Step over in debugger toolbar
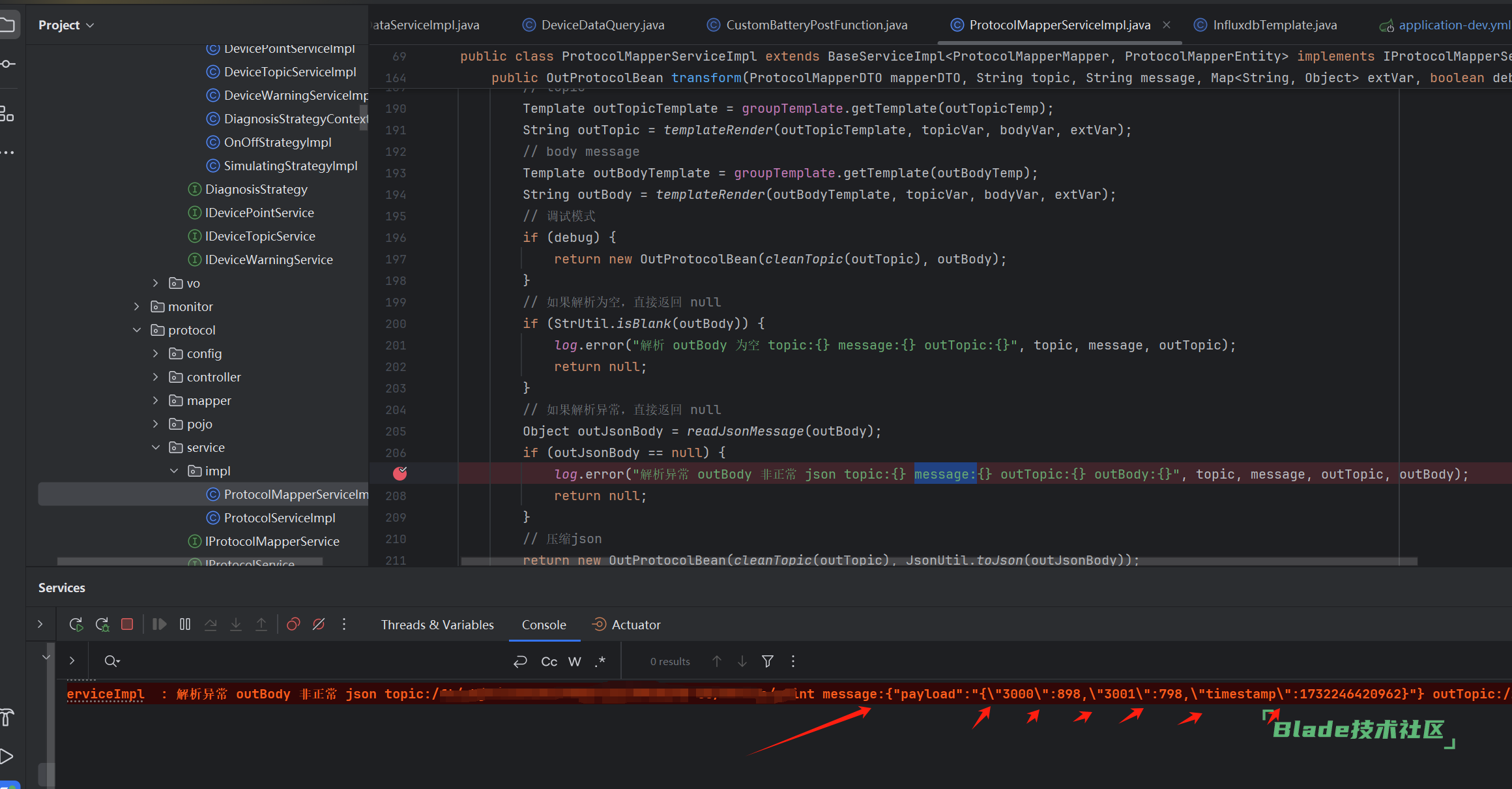The height and width of the screenshot is (789, 1512). pyautogui.click(x=211, y=624)
